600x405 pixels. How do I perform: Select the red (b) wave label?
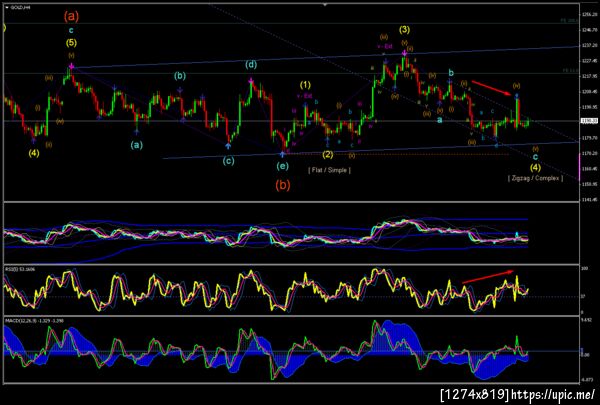pyautogui.click(x=283, y=185)
